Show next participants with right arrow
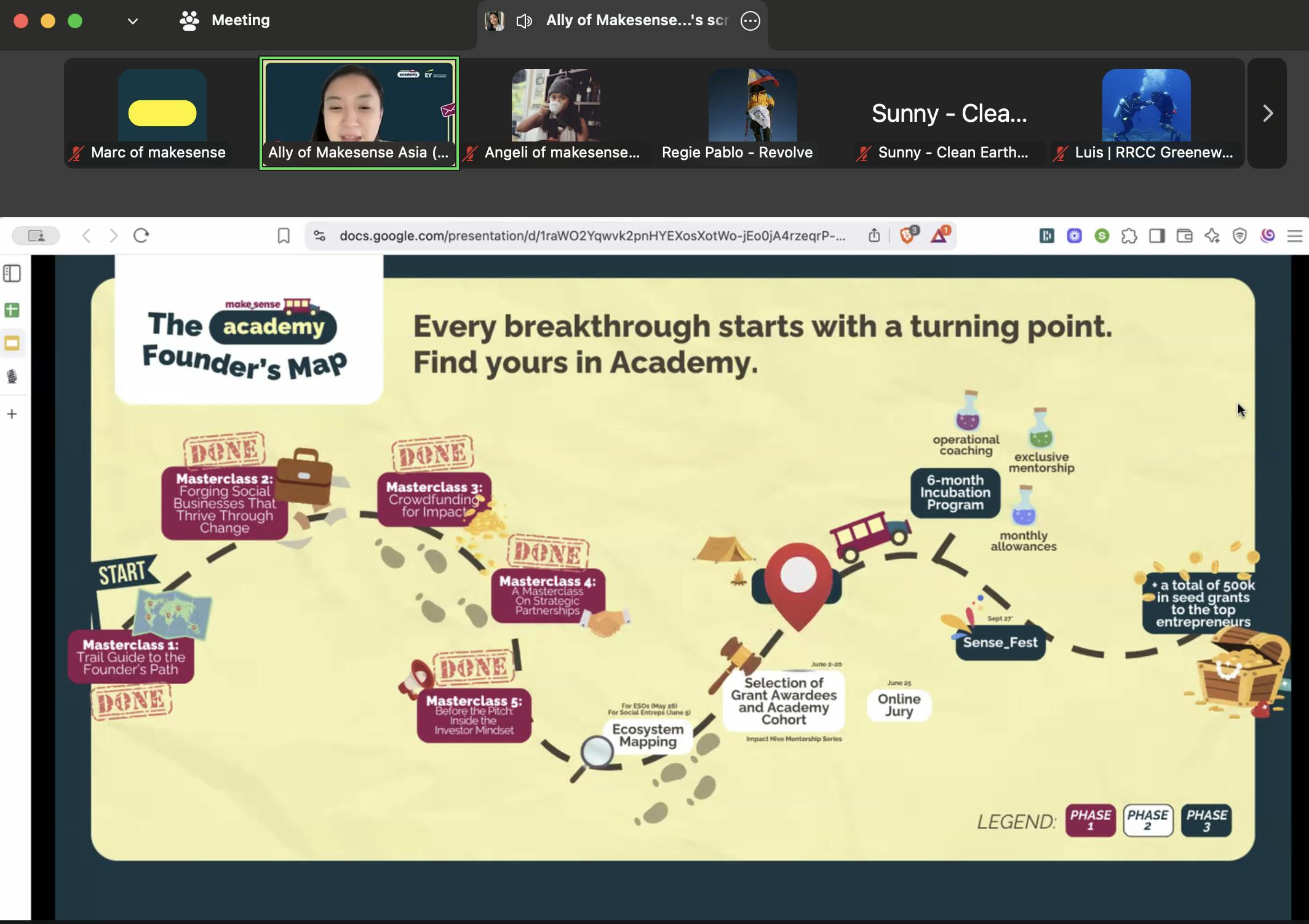Viewport: 1309px width, 924px height. (x=1267, y=113)
